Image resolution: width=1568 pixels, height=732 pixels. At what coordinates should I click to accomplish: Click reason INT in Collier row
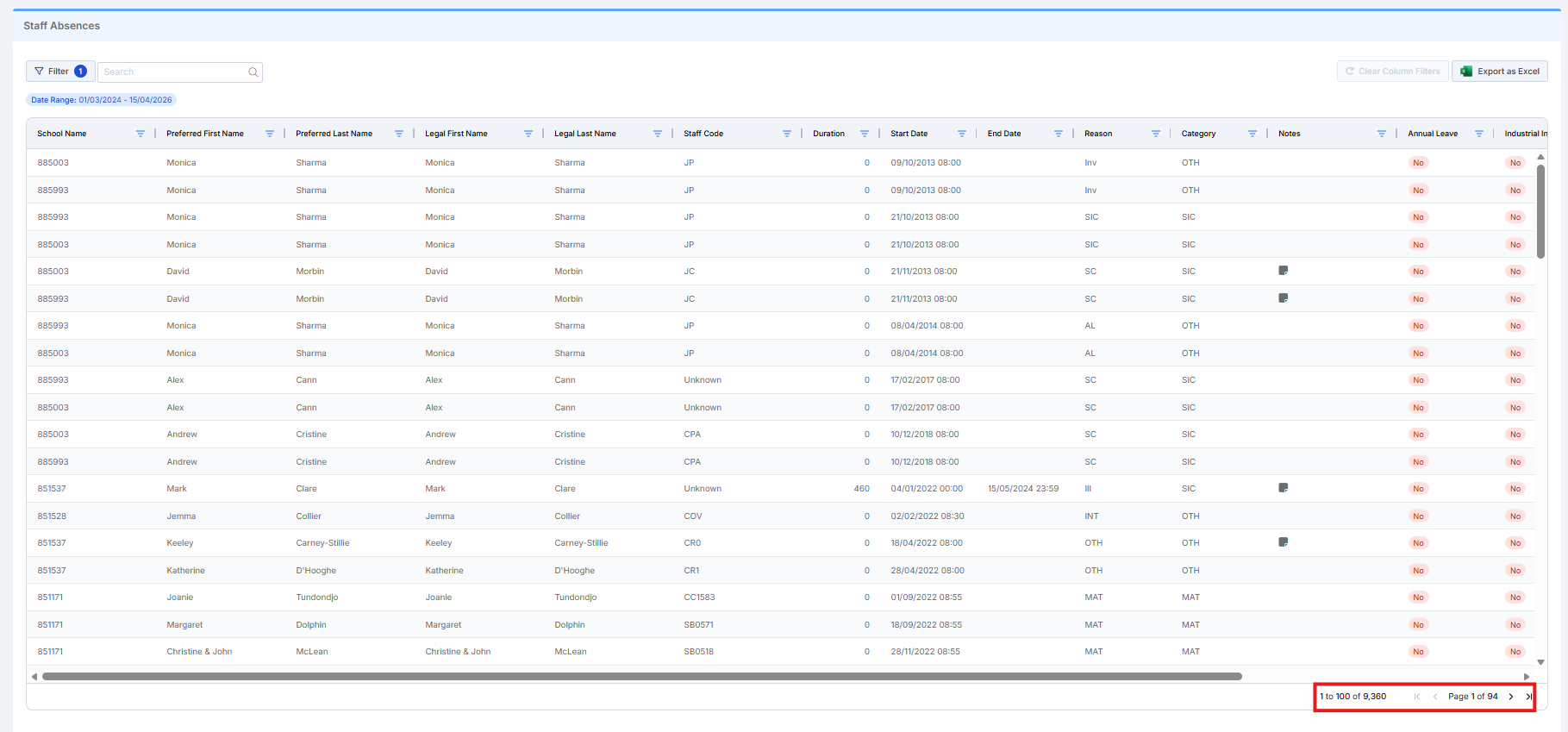click(x=1091, y=516)
